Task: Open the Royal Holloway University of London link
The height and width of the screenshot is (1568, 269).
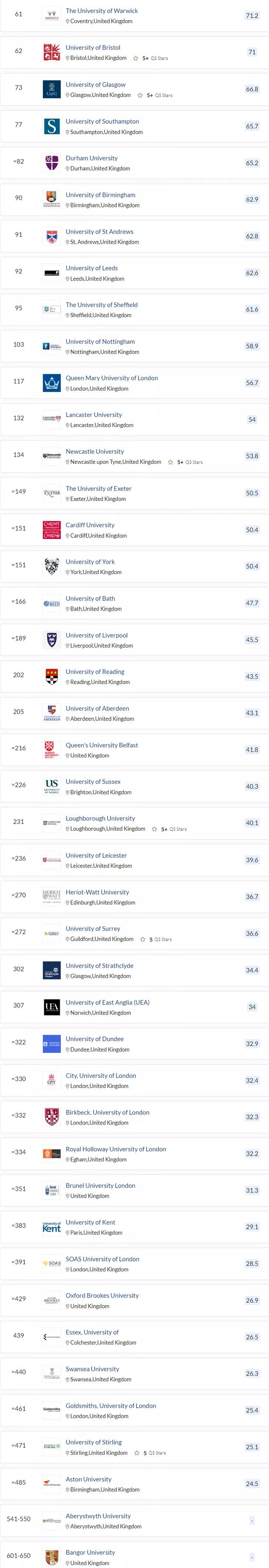Action: coord(116,1148)
